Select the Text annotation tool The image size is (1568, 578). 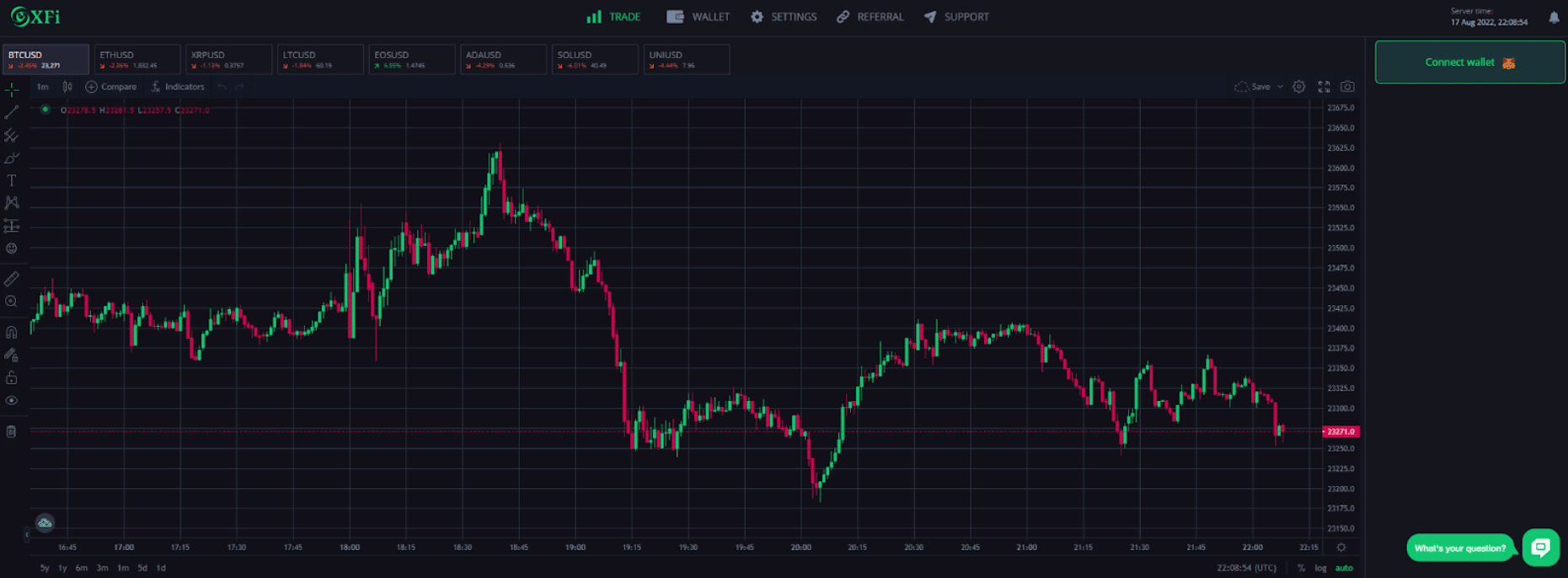click(11, 180)
